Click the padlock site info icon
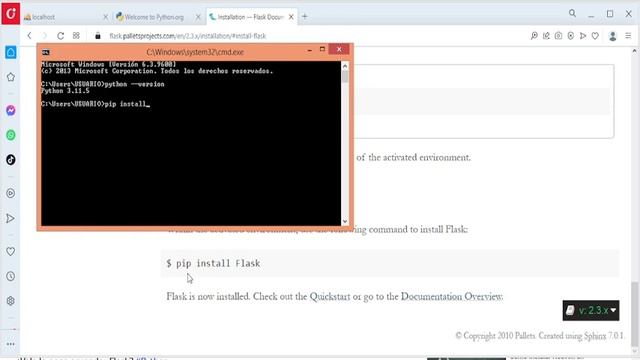The height and width of the screenshot is (360, 640). (x=98, y=36)
